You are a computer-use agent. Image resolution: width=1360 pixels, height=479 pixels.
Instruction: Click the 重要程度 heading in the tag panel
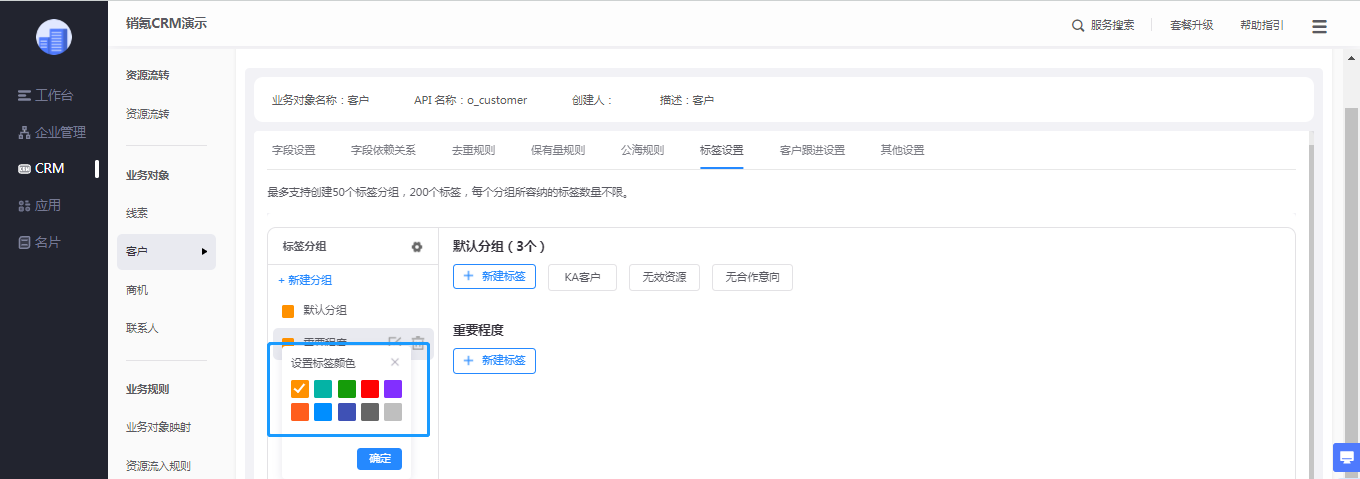(x=478, y=330)
